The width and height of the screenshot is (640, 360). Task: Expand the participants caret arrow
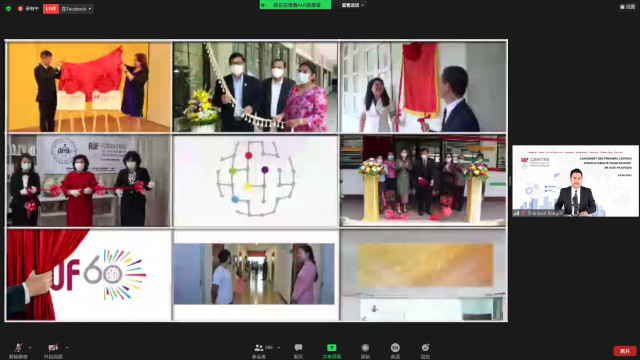pos(278,348)
